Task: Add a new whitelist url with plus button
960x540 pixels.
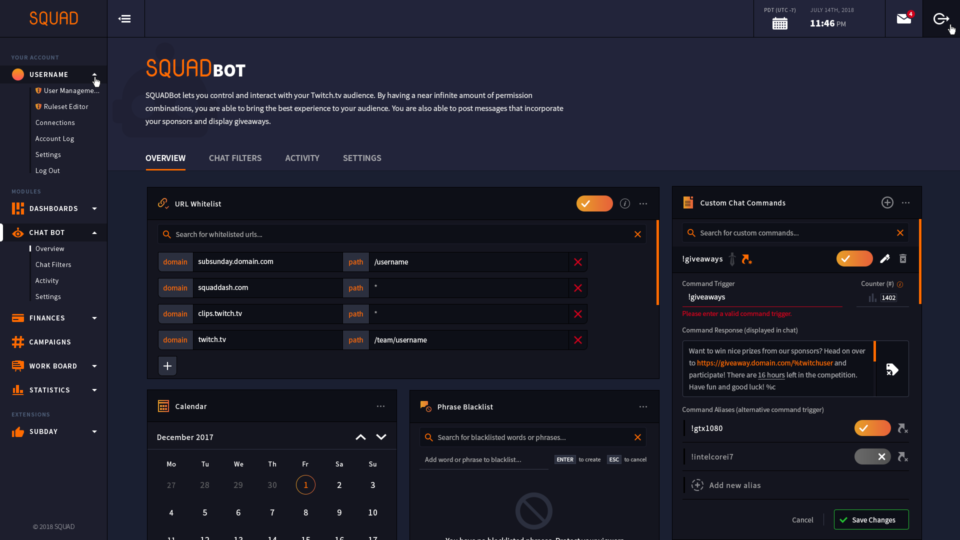Action: 167,366
